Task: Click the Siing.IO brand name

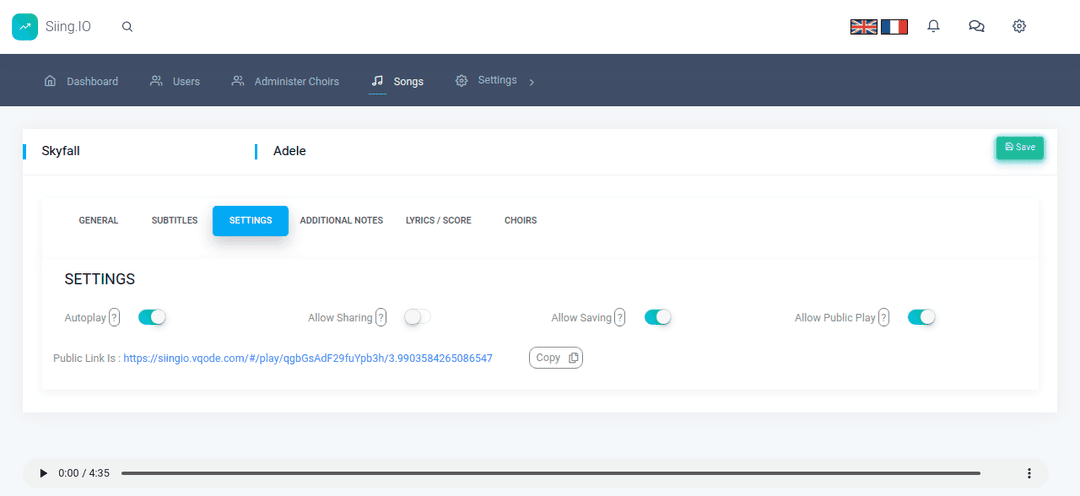Action: [x=68, y=27]
